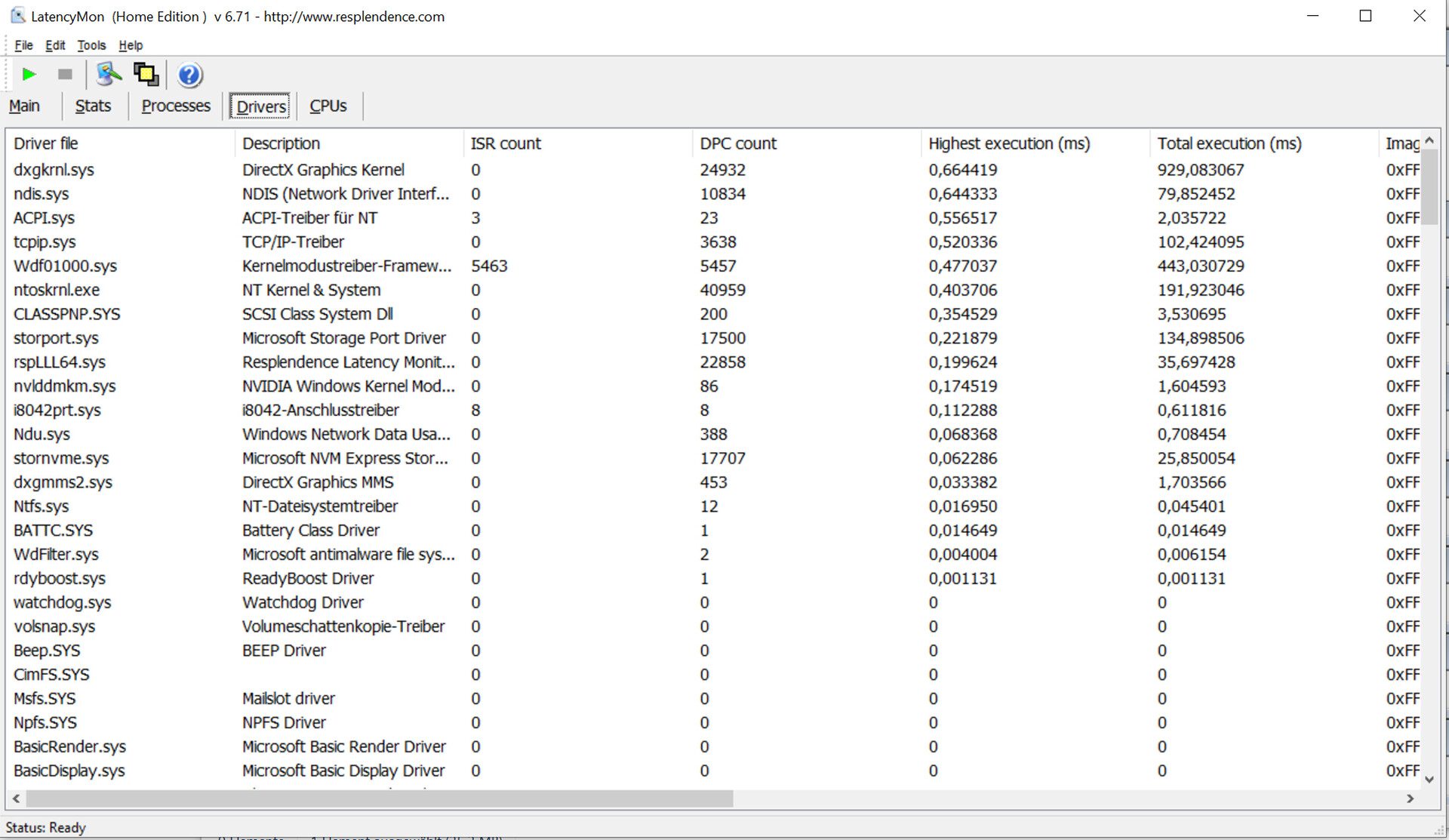Switch to the Stats tab
The width and height of the screenshot is (1449, 840).
click(x=93, y=106)
